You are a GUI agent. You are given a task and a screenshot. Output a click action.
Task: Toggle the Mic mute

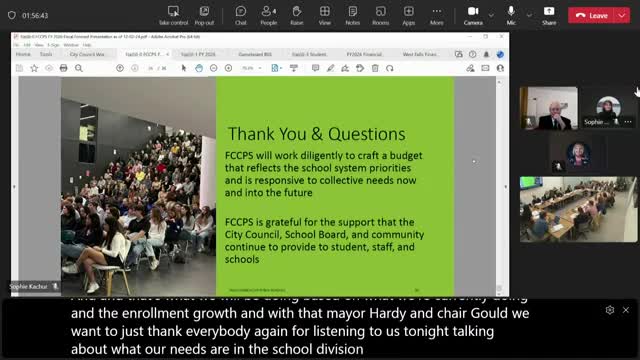(x=511, y=16)
